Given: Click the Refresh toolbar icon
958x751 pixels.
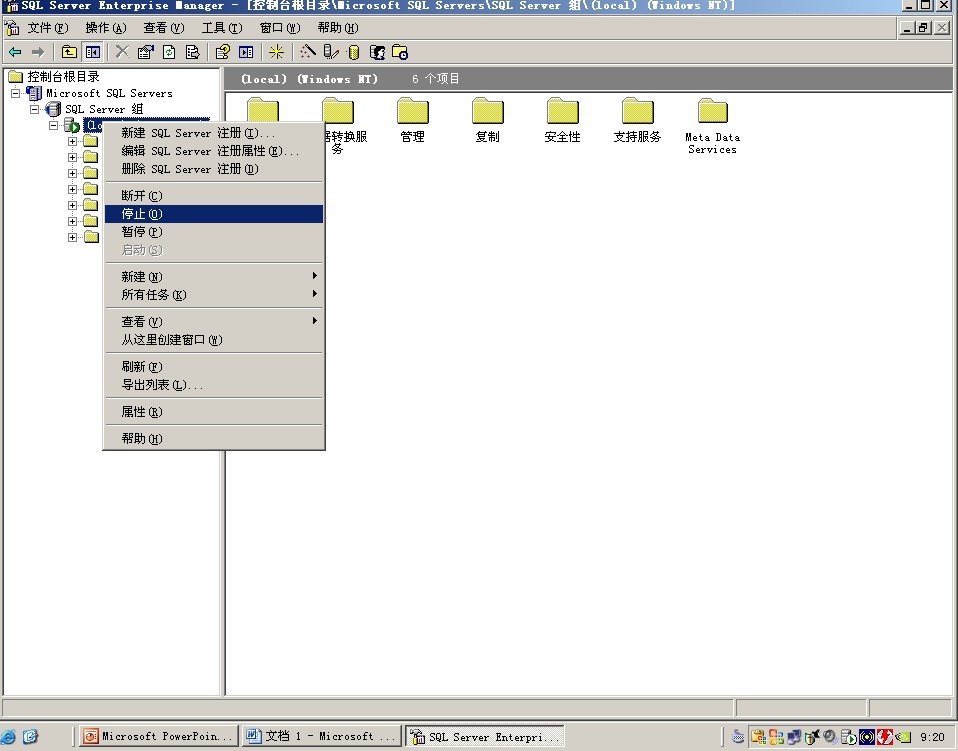Looking at the screenshot, I should click(169, 53).
